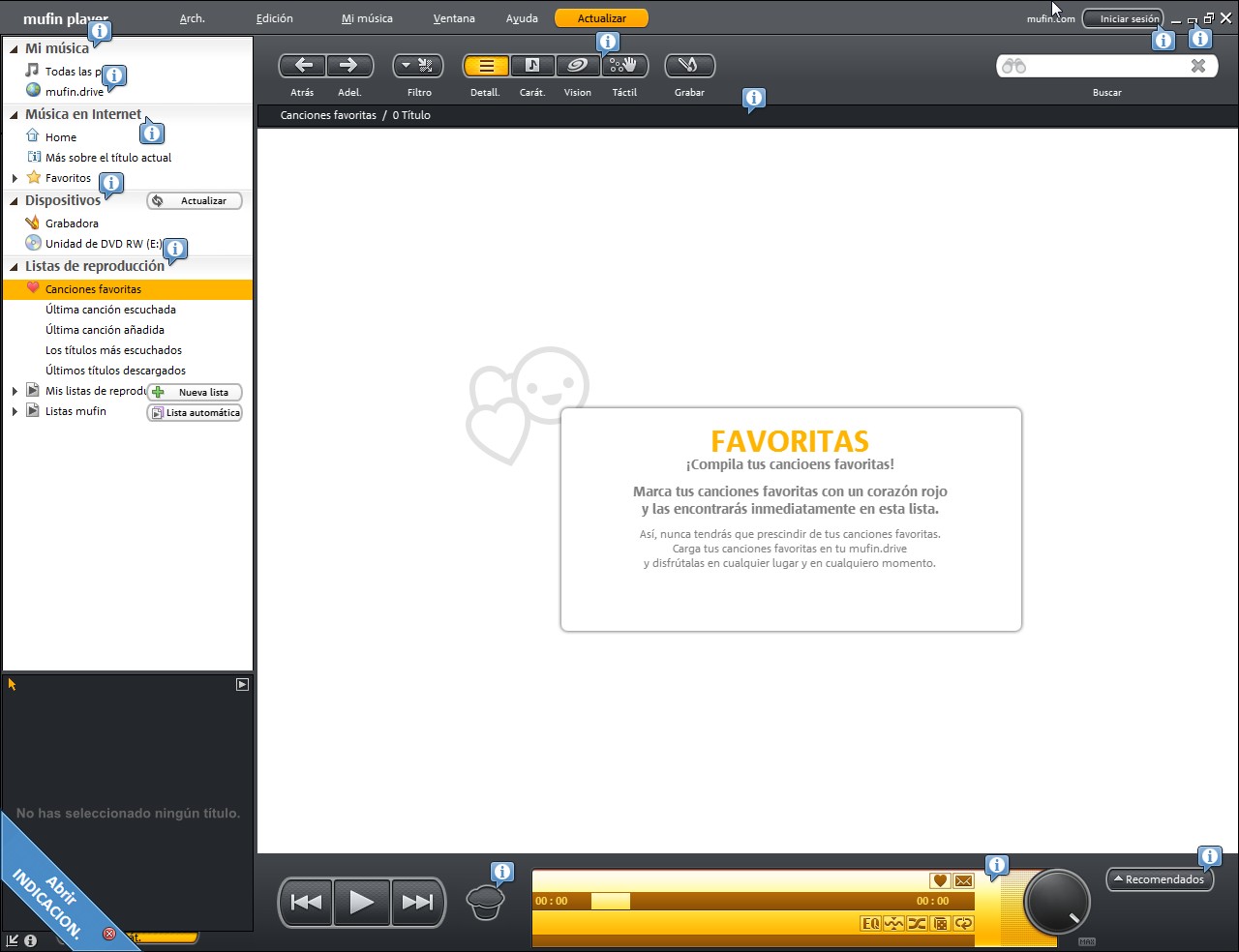1239x952 pixels.
Task: Open Última canción escuchada playlist
Action: coord(110,310)
